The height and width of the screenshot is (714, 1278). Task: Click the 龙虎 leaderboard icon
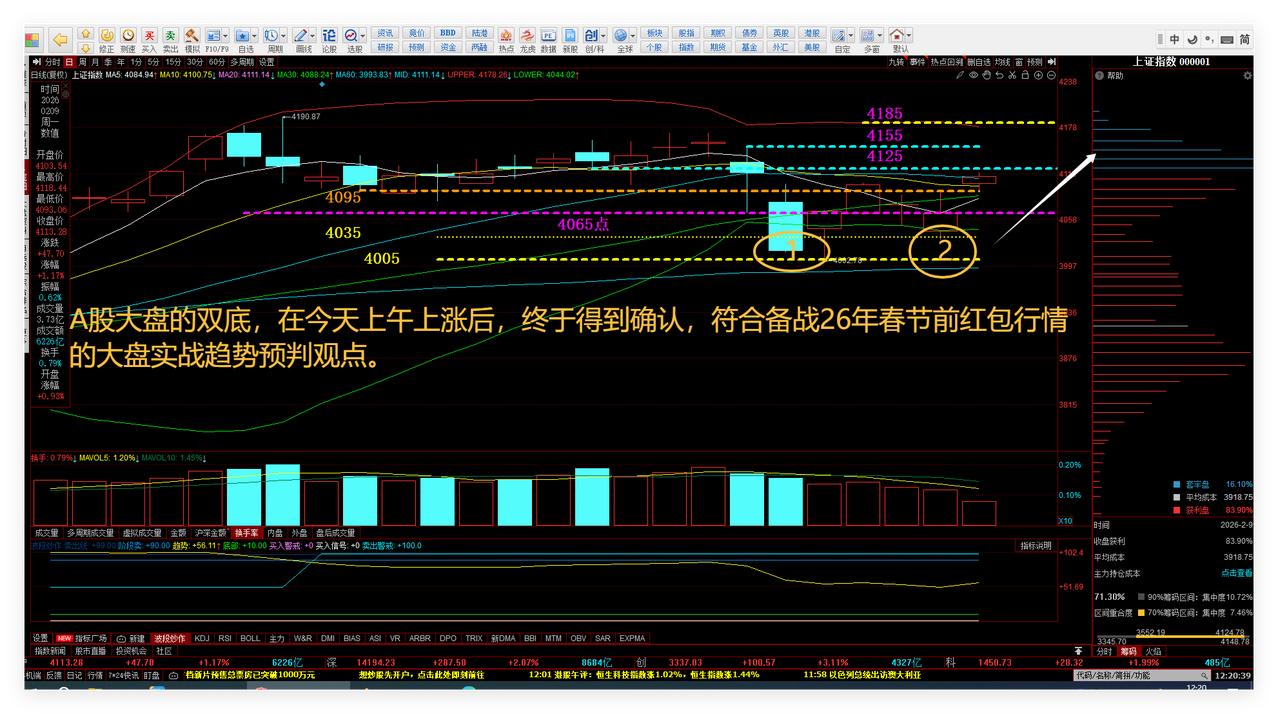(x=527, y=35)
